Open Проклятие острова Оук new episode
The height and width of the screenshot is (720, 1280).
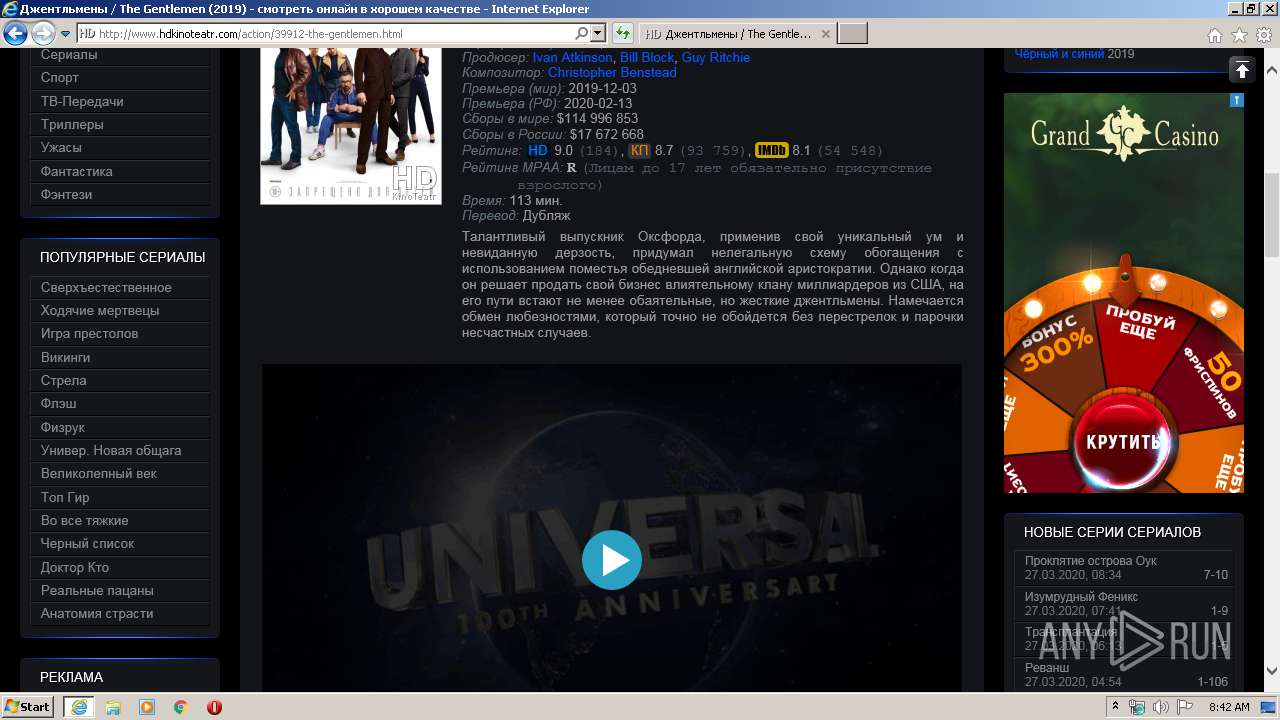pyautogui.click(x=1124, y=567)
